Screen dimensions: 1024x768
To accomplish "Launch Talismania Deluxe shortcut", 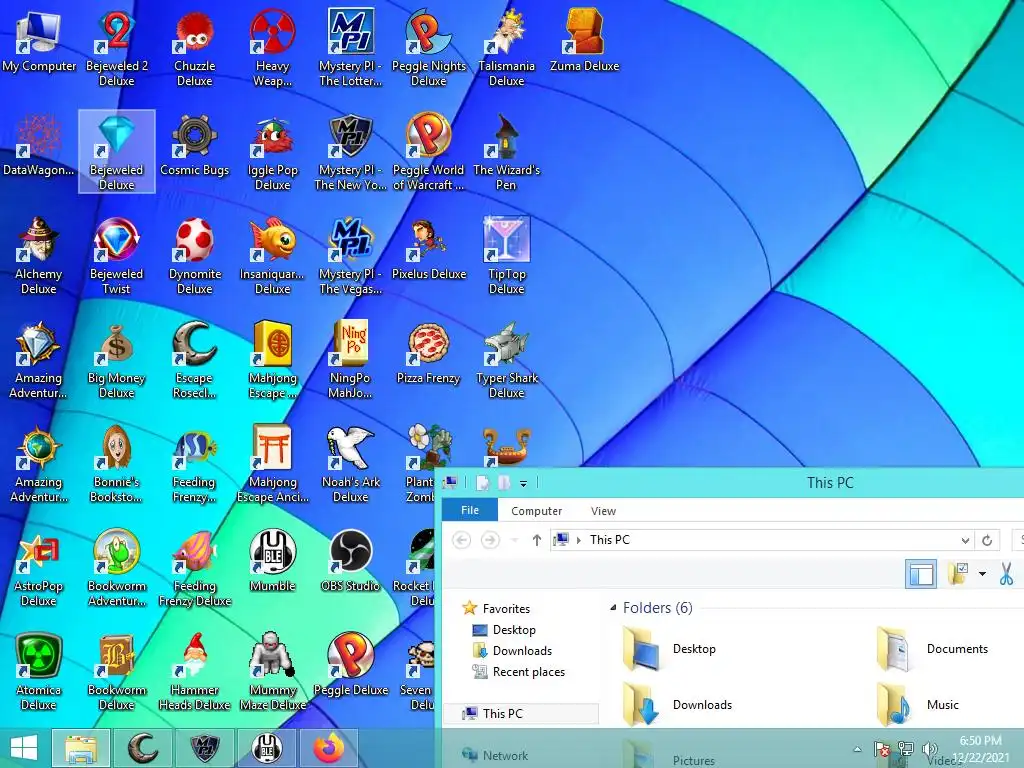I will coord(507,47).
